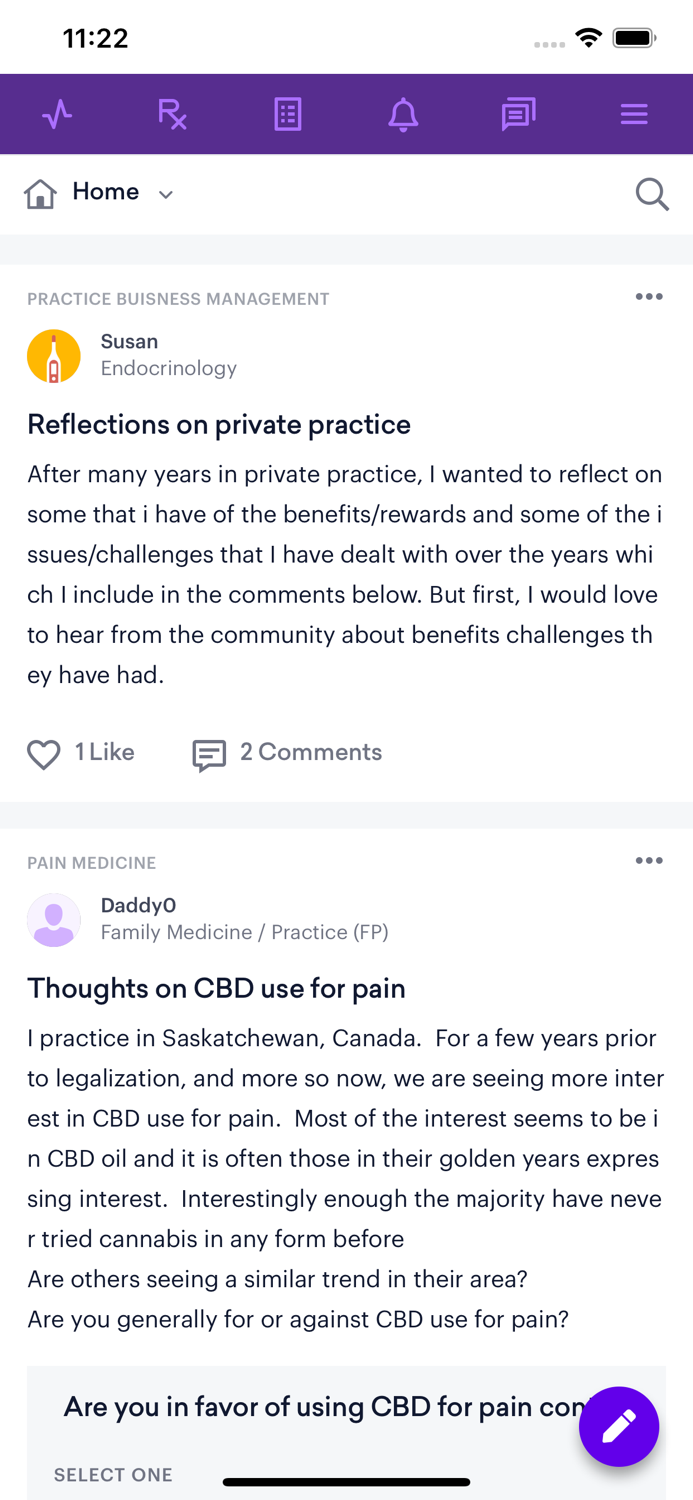693x1500 pixels.
Task: Open messages using the chat bubble icon
Action: point(518,113)
